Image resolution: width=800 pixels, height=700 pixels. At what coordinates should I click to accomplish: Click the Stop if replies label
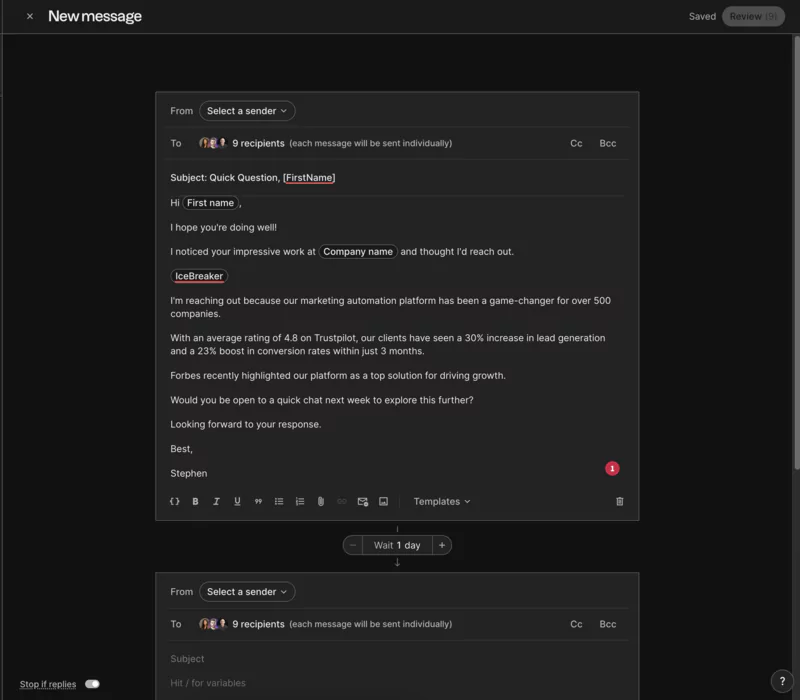pyautogui.click(x=48, y=684)
